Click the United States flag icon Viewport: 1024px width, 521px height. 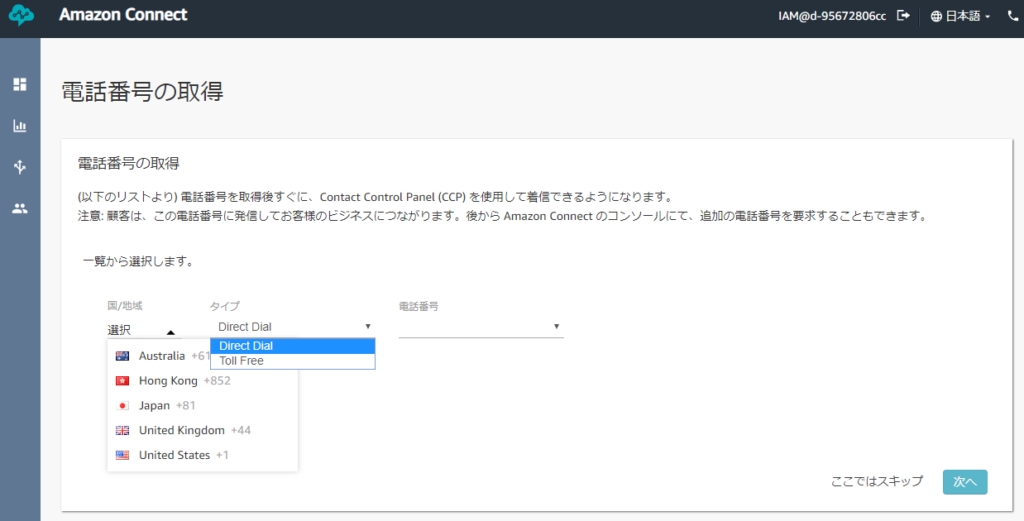(122, 455)
